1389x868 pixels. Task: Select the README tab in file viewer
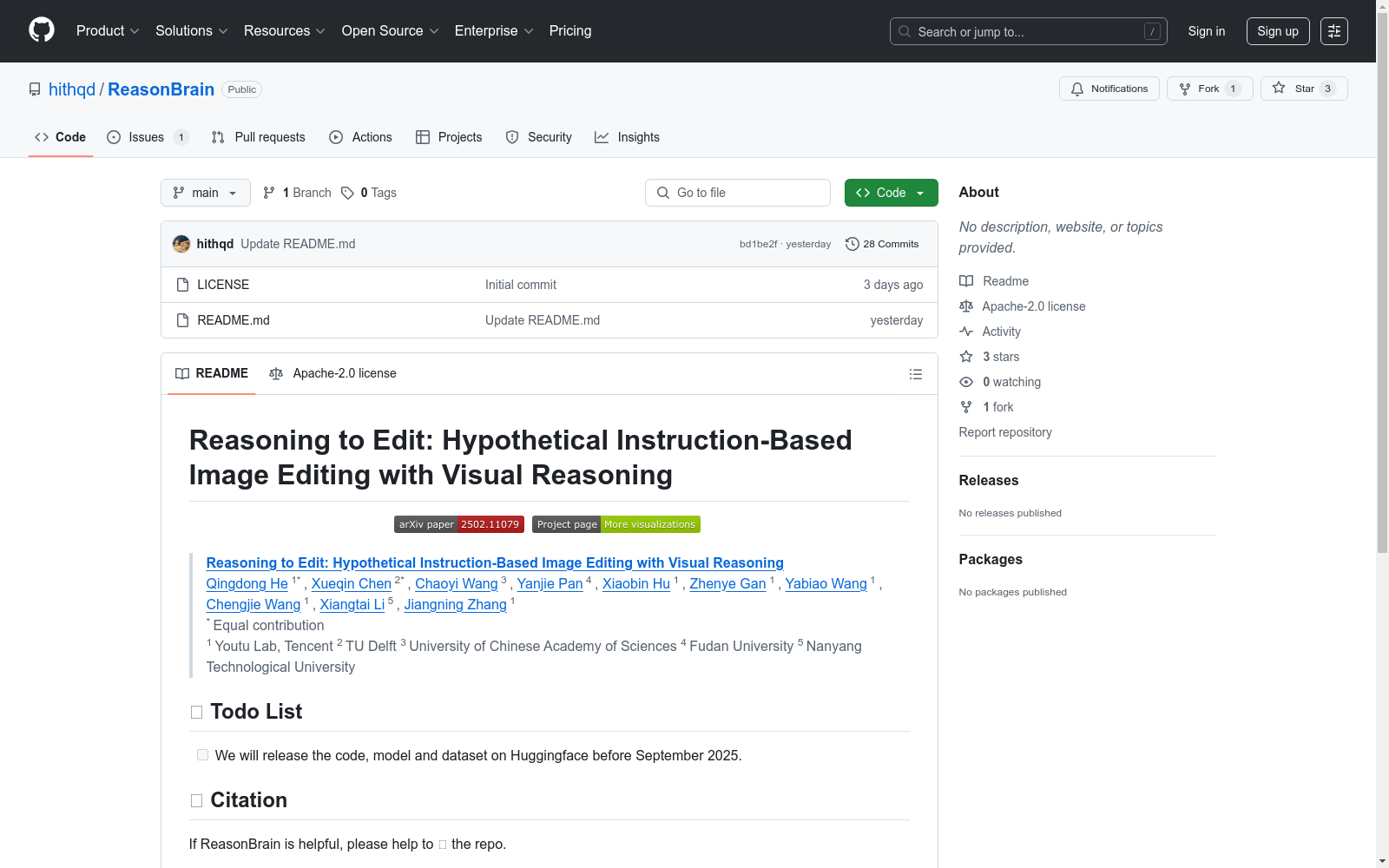click(212, 373)
